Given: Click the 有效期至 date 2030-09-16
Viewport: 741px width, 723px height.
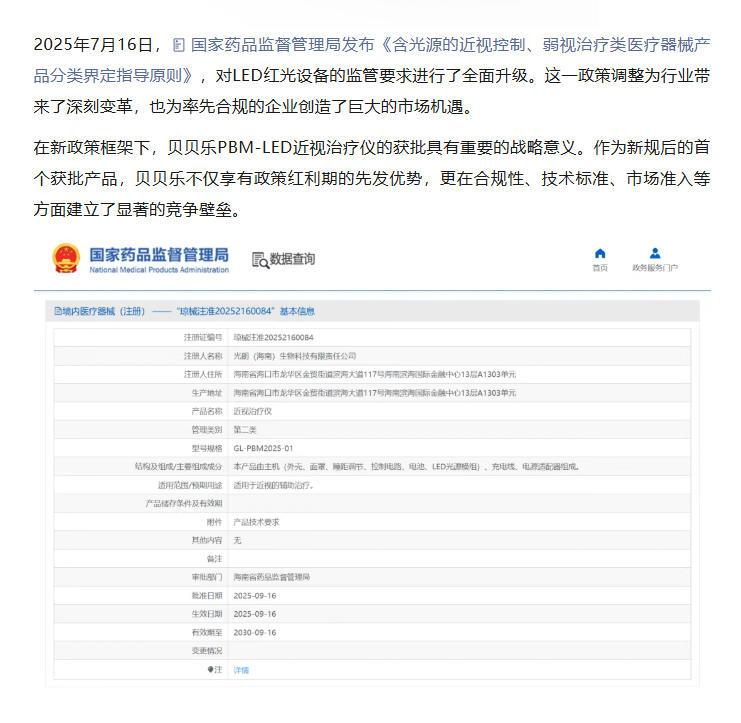Looking at the screenshot, I should (254, 632).
